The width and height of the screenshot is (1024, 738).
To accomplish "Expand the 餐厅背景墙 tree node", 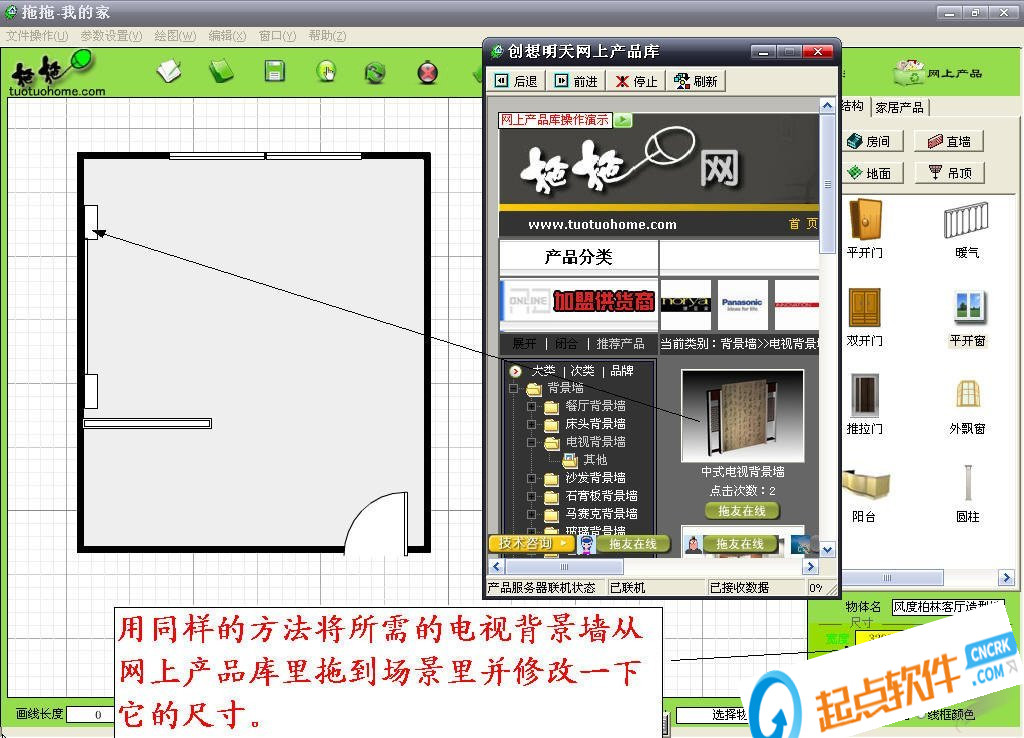I will 532,406.
